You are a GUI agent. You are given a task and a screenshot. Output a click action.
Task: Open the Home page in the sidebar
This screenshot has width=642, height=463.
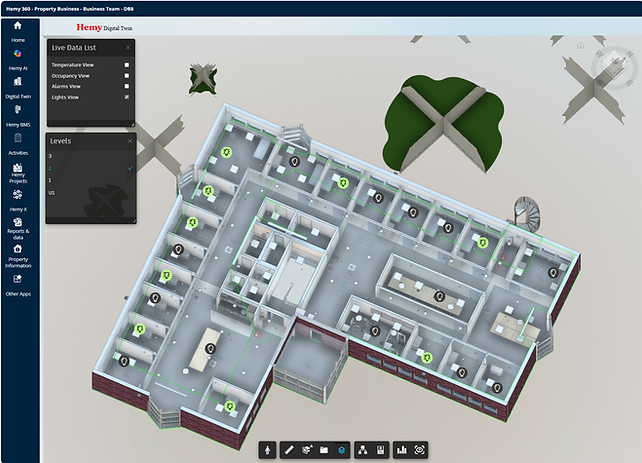18,31
